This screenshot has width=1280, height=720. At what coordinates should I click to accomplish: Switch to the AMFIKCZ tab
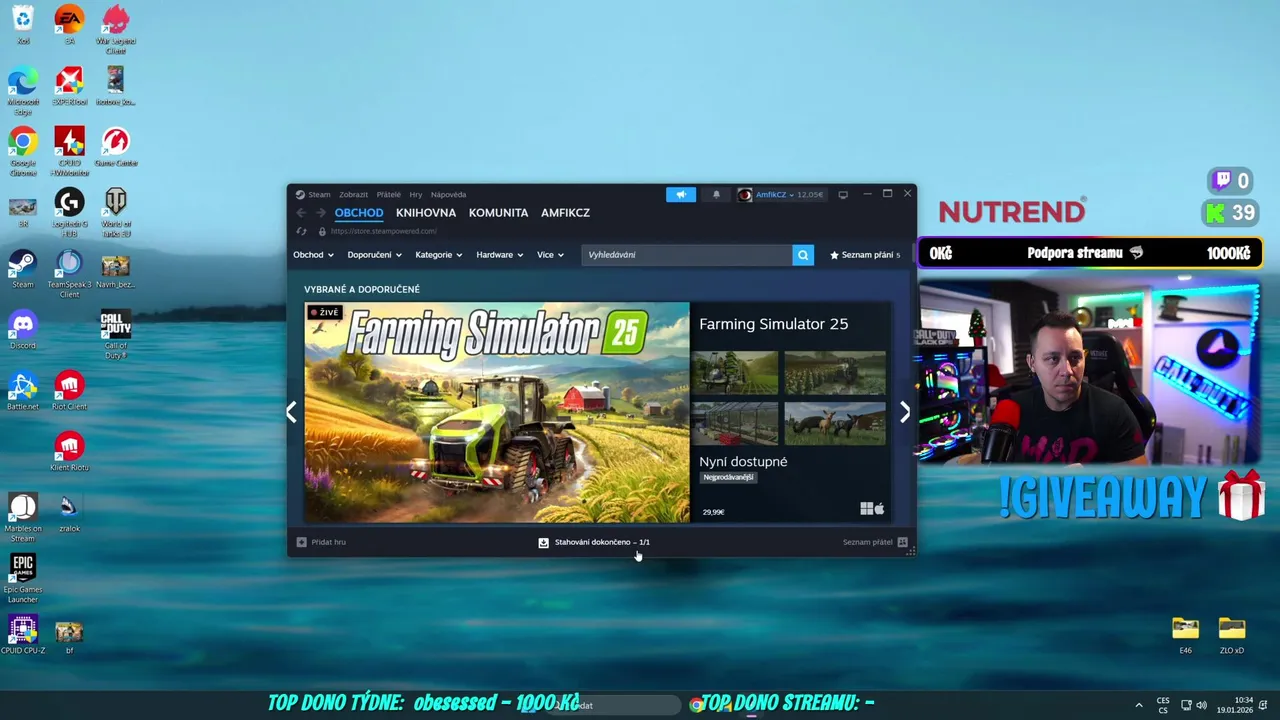[x=565, y=213]
